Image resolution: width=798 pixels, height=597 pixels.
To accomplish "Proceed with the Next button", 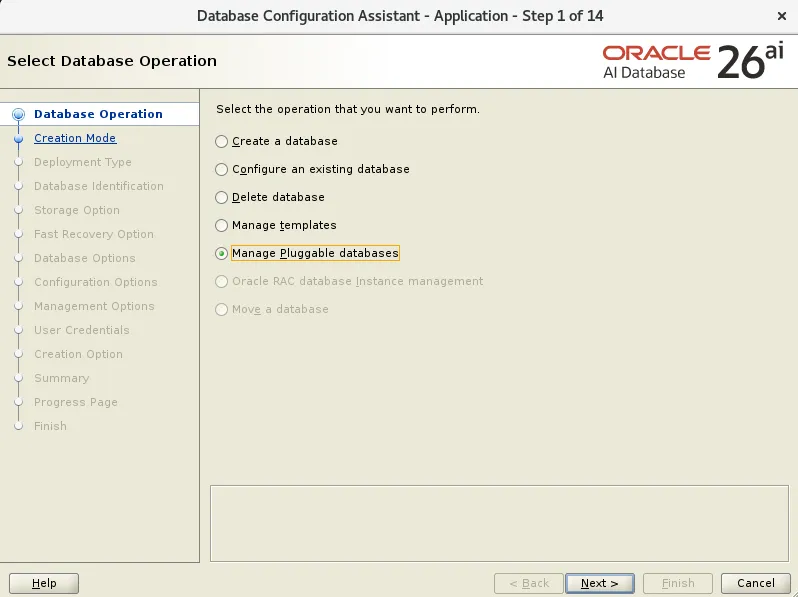I will tap(600, 583).
